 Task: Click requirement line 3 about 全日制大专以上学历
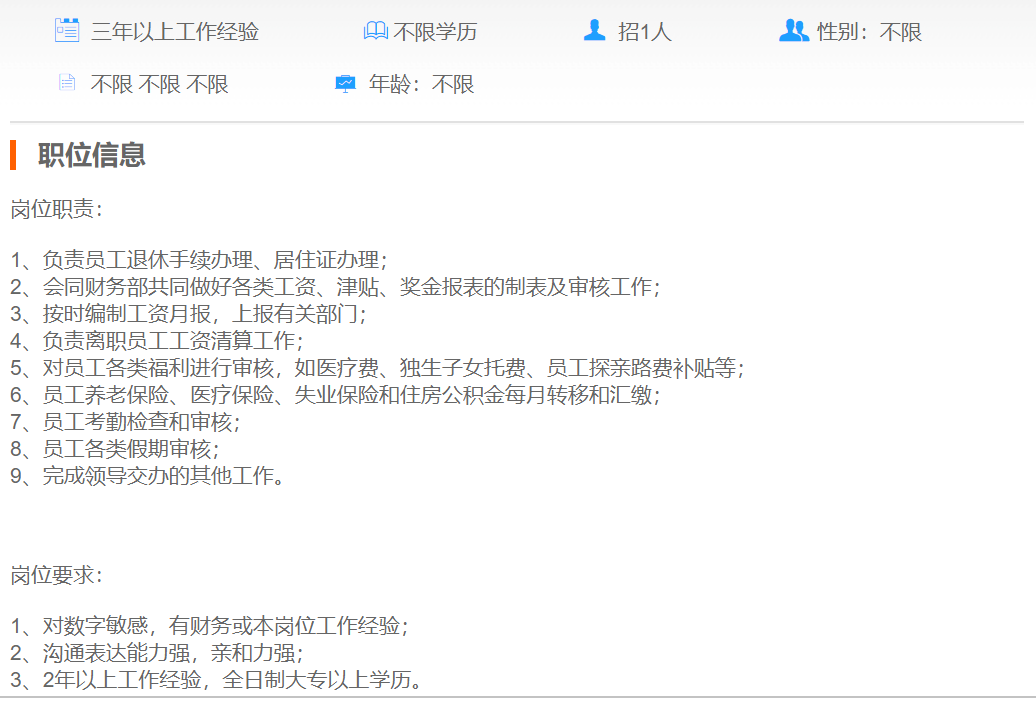click(x=217, y=682)
